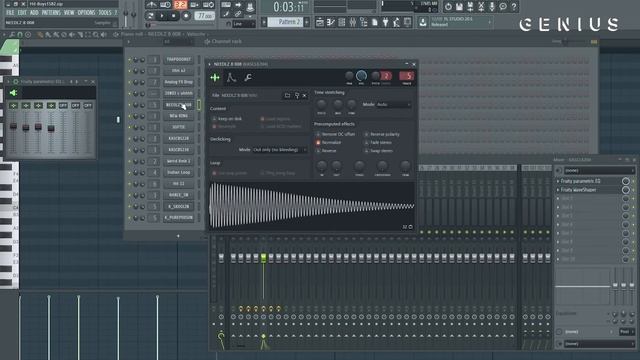This screenshot has height=360, width=640.
Task: Toggle Keep on disk checkbox
Action: (x=214, y=119)
